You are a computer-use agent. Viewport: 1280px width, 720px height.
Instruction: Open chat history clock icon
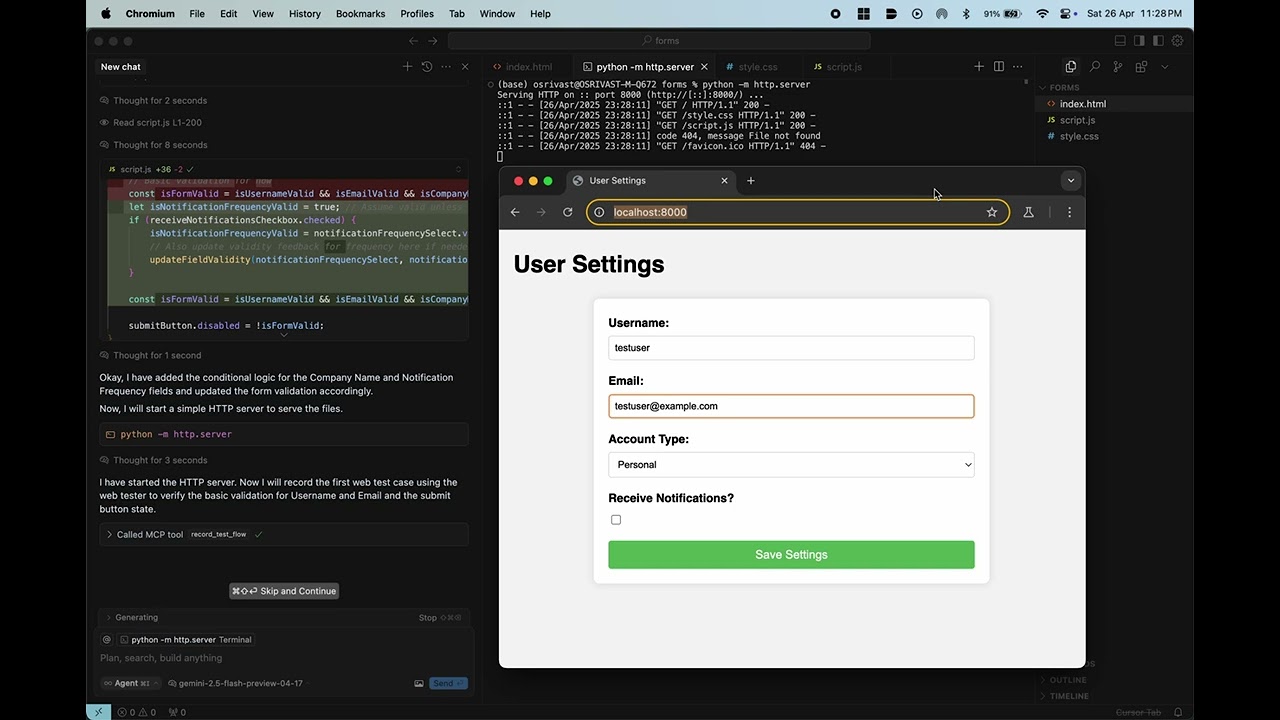coord(427,67)
